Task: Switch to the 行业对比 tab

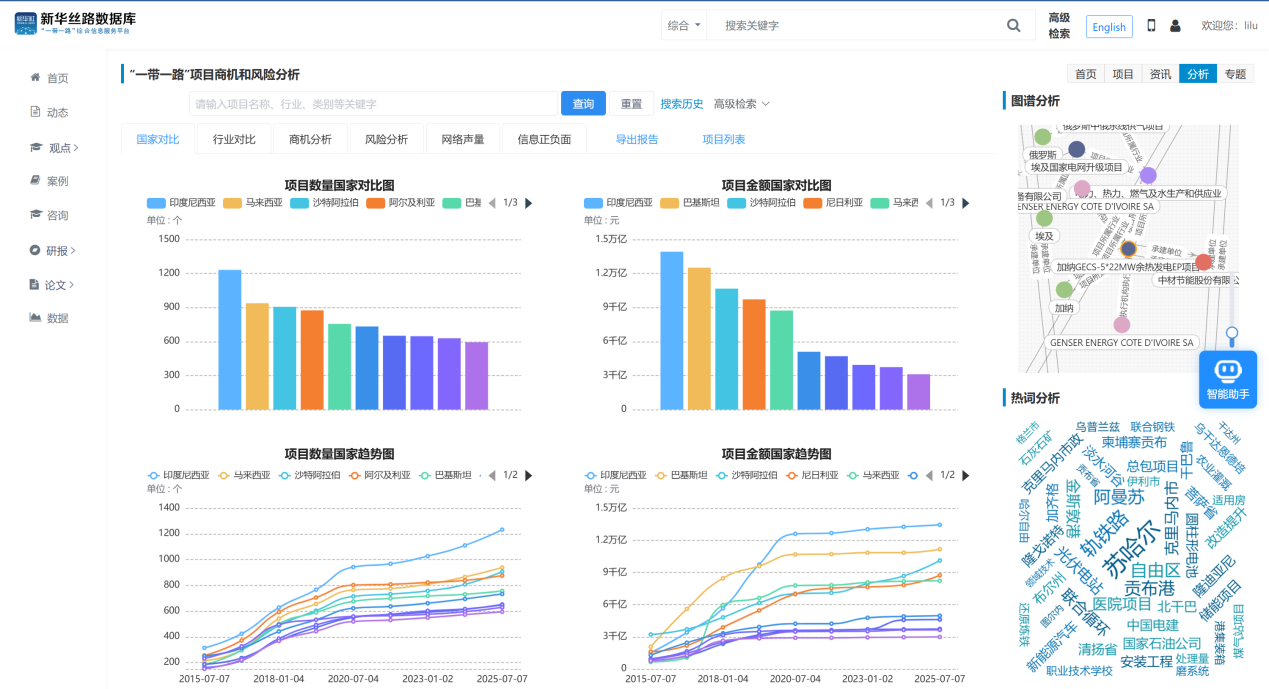Action: pyautogui.click(x=234, y=140)
